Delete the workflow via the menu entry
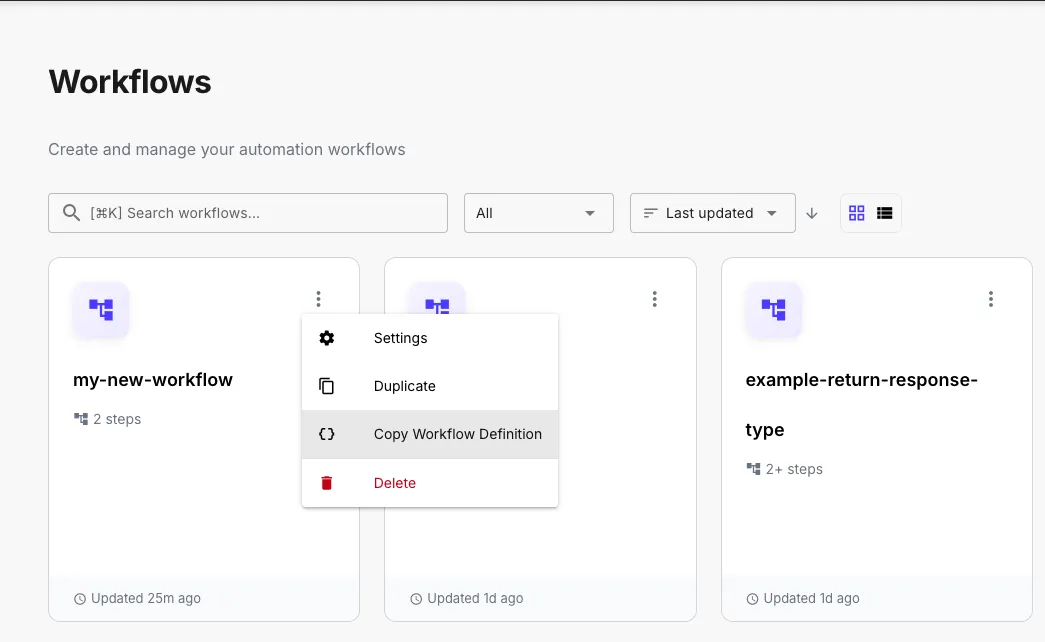 (x=394, y=482)
